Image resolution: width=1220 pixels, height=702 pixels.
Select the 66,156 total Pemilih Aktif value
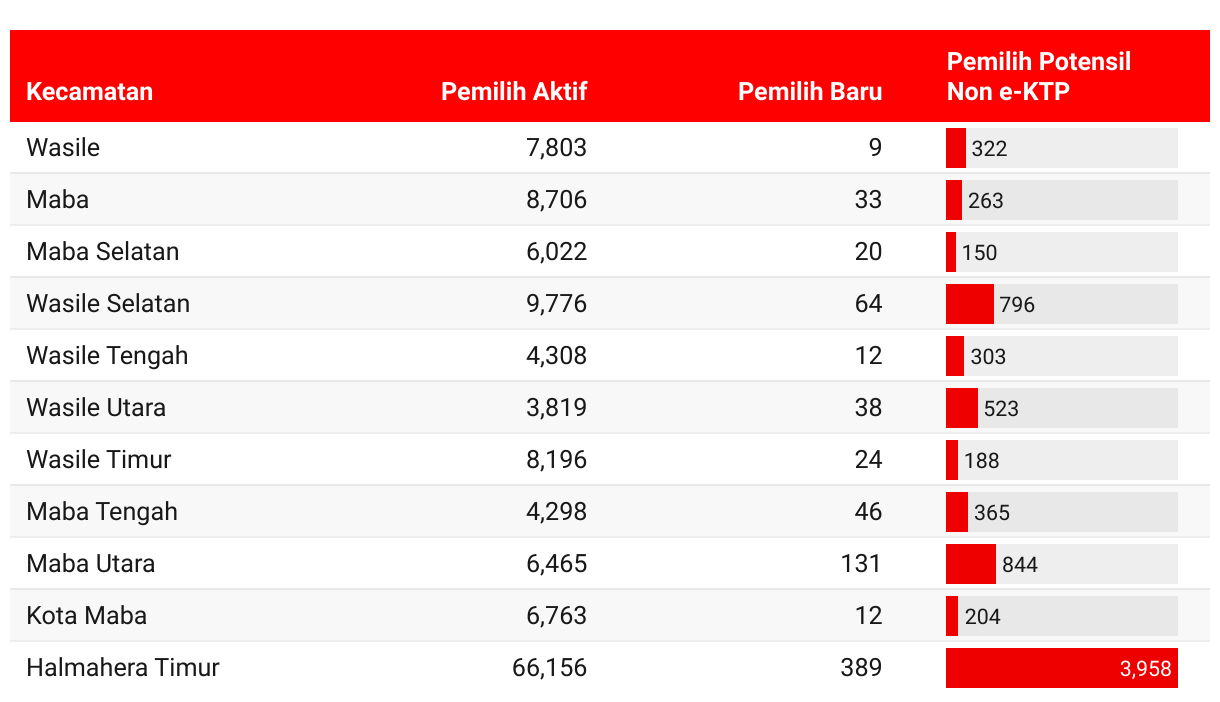(x=549, y=668)
